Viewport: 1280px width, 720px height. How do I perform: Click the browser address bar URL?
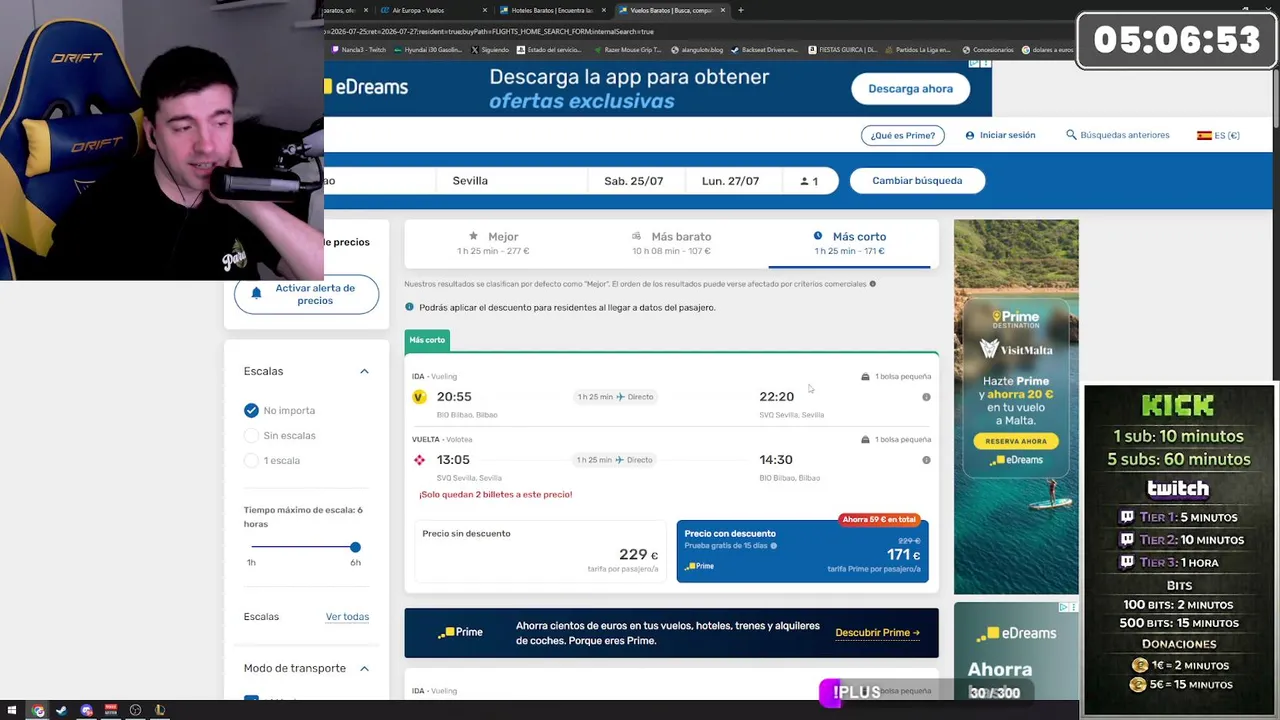(490, 31)
